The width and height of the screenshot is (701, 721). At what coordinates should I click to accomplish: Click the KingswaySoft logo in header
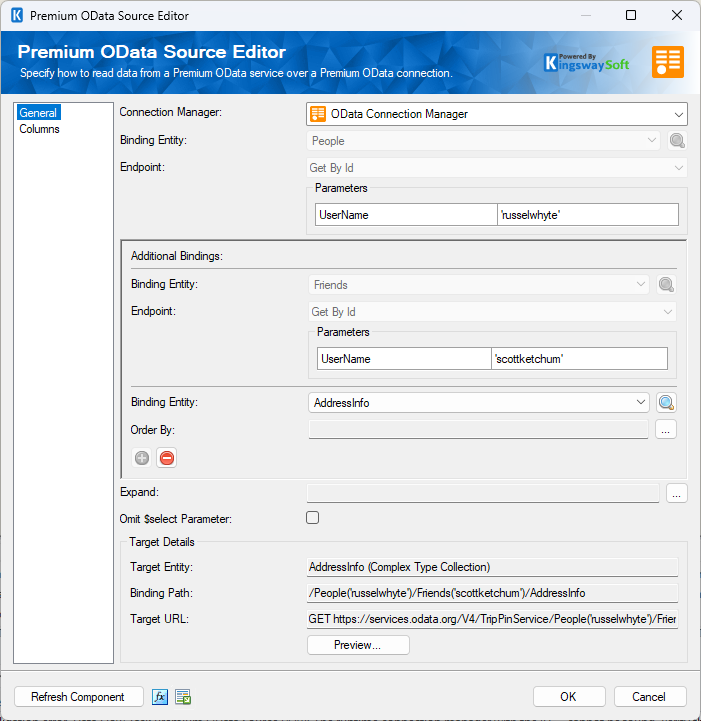pyautogui.click(x=586, y=62)
